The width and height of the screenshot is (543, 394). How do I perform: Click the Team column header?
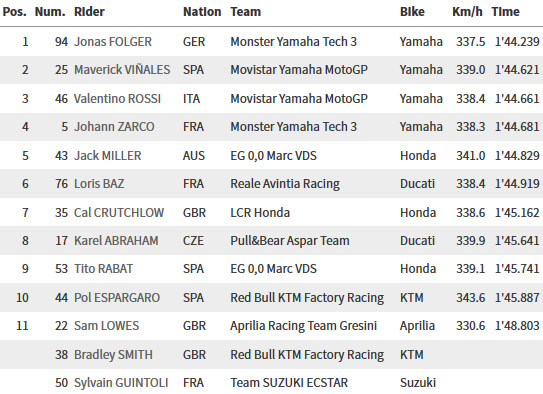[246, 12]
